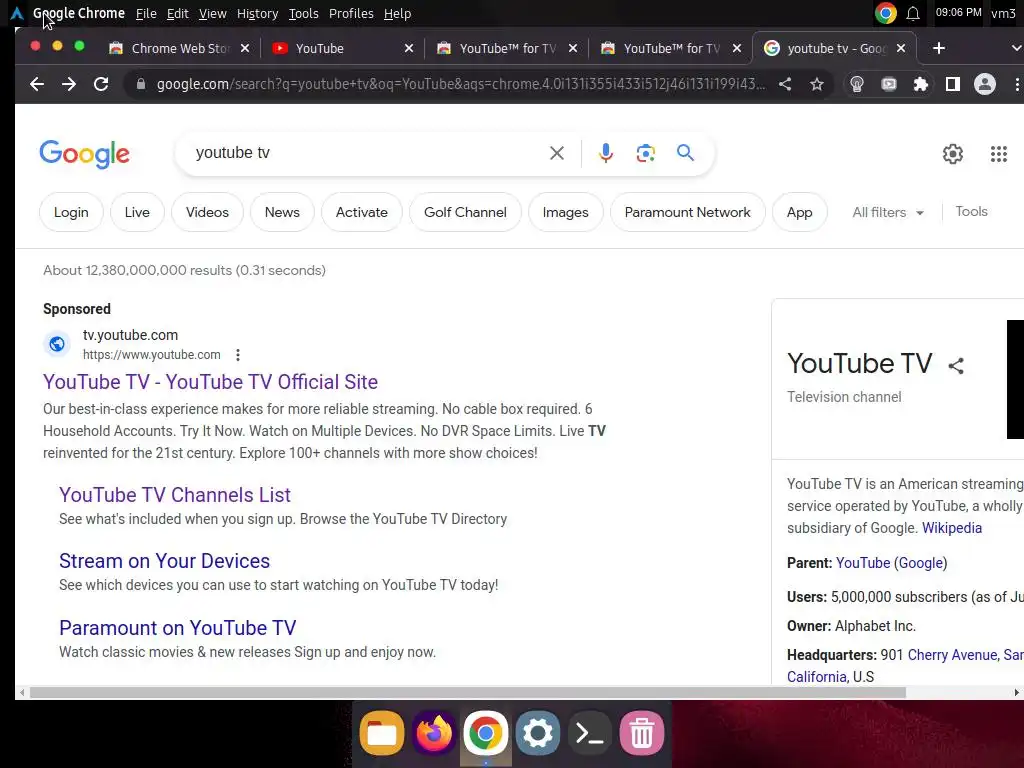Expand the tab search chevron

(1016, 48)
